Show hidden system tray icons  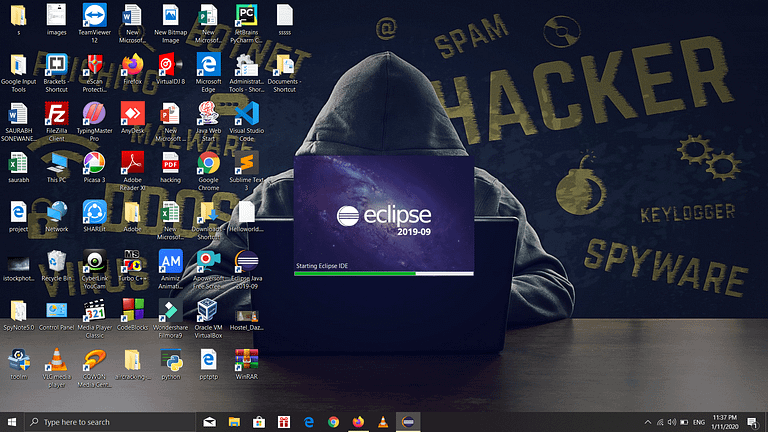pyautogui.click(x=648, y=422)
